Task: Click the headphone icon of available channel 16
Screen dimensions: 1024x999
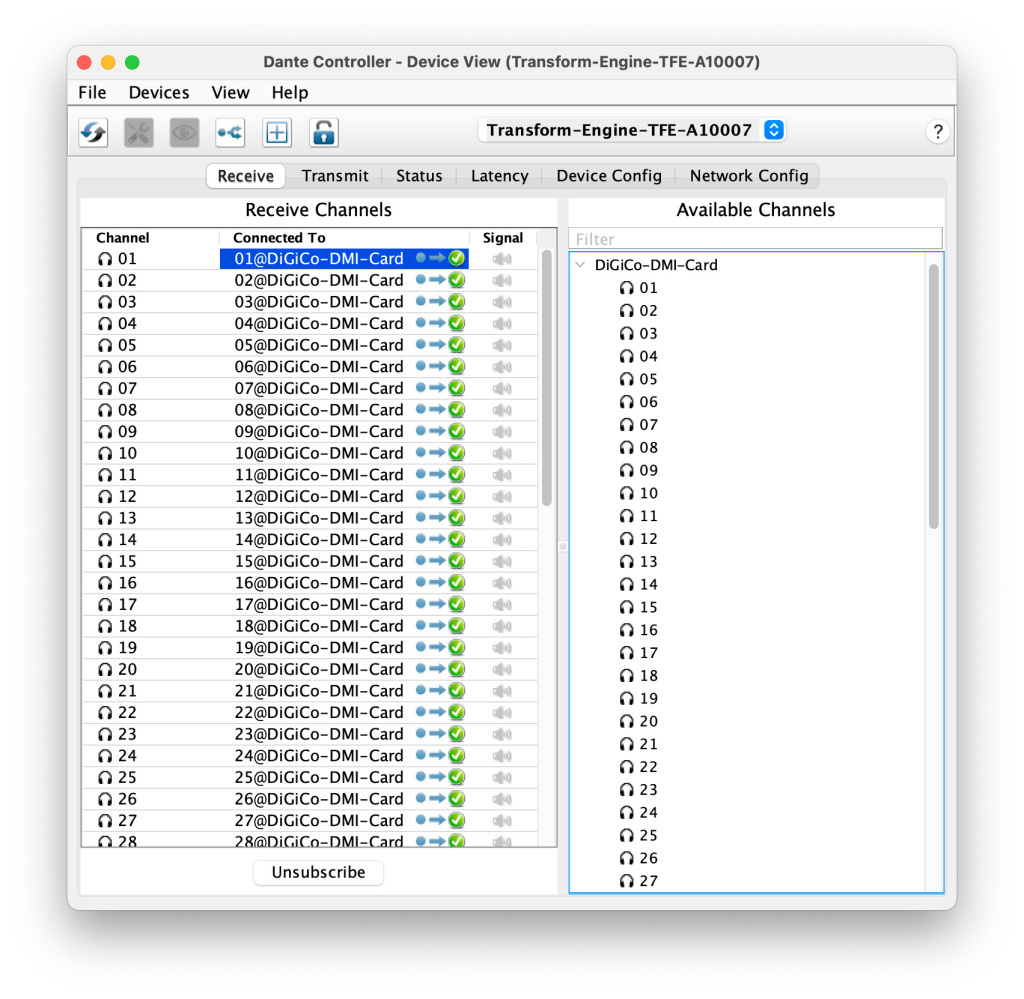Action: [627, 630]
